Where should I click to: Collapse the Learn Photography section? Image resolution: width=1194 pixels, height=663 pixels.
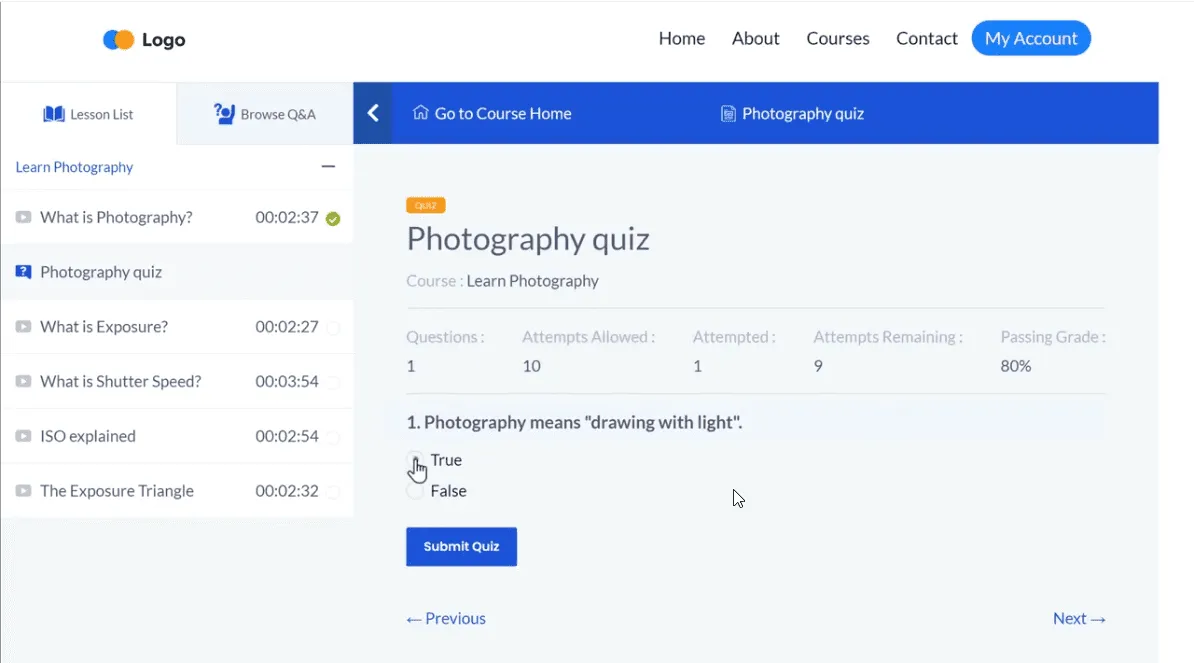tap(328, 167)
